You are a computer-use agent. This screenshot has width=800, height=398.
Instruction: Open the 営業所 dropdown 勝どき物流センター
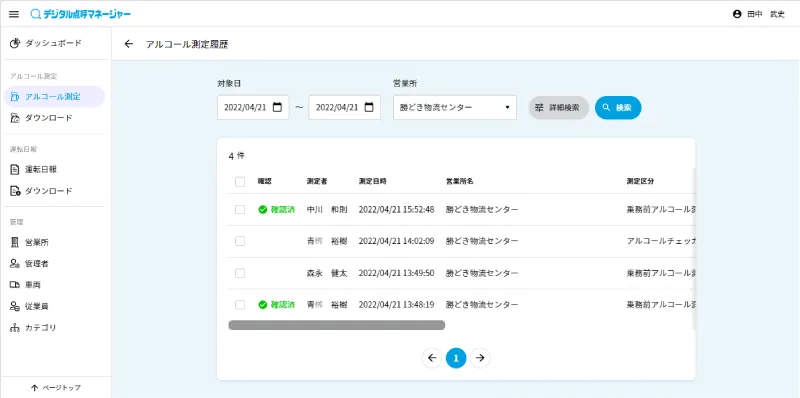(x=455, y=108)
